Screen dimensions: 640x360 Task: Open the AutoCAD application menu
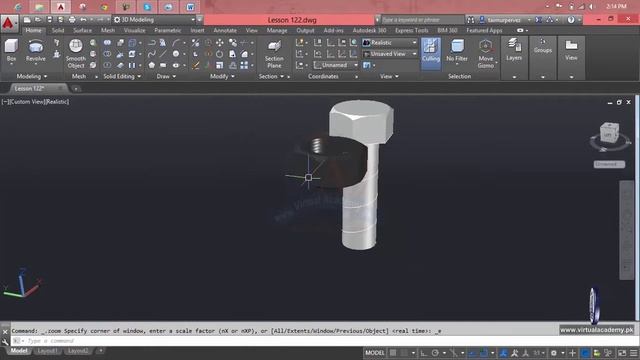coord(9,23)
